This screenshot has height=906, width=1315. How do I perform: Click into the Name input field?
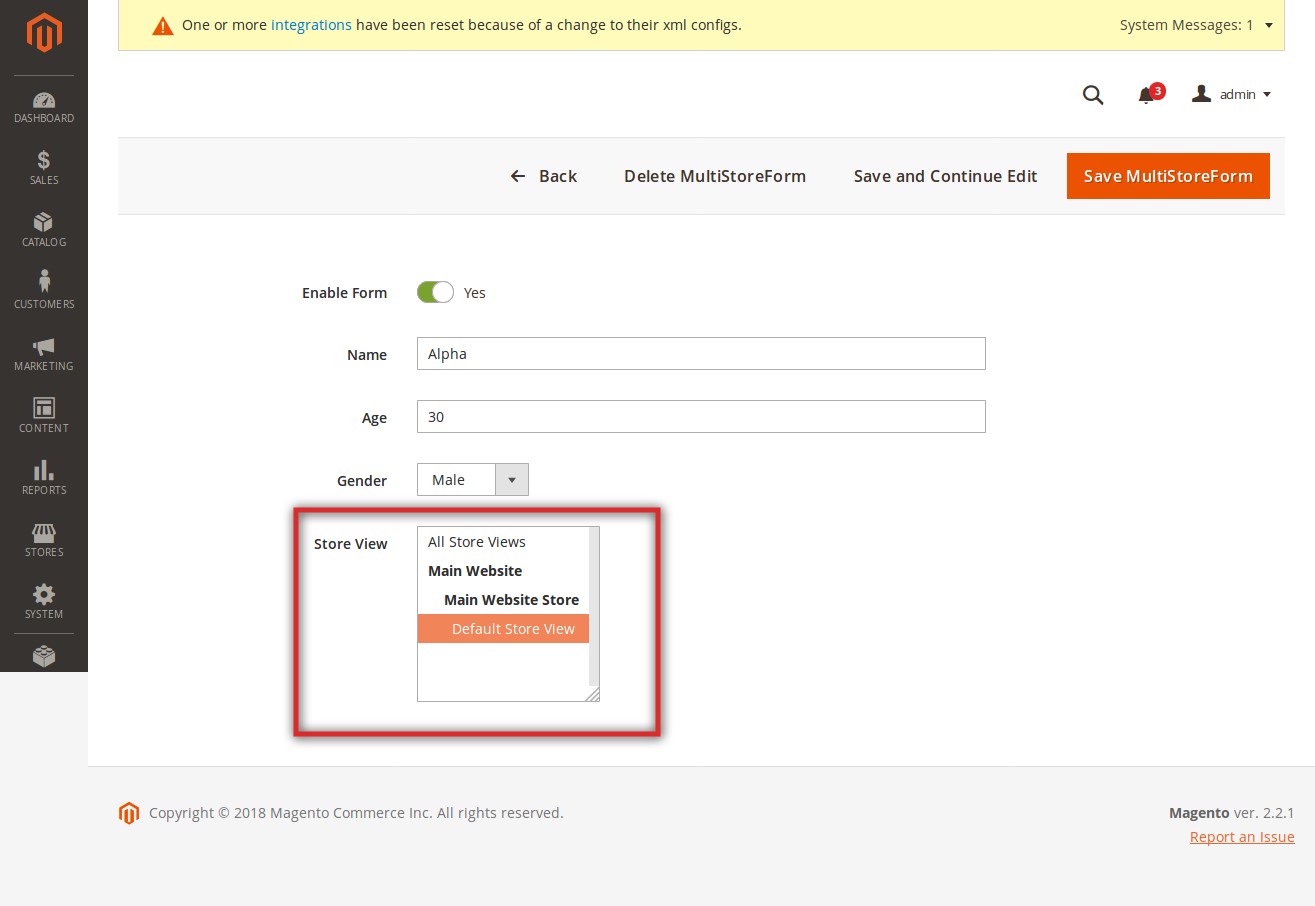[700, 354]
